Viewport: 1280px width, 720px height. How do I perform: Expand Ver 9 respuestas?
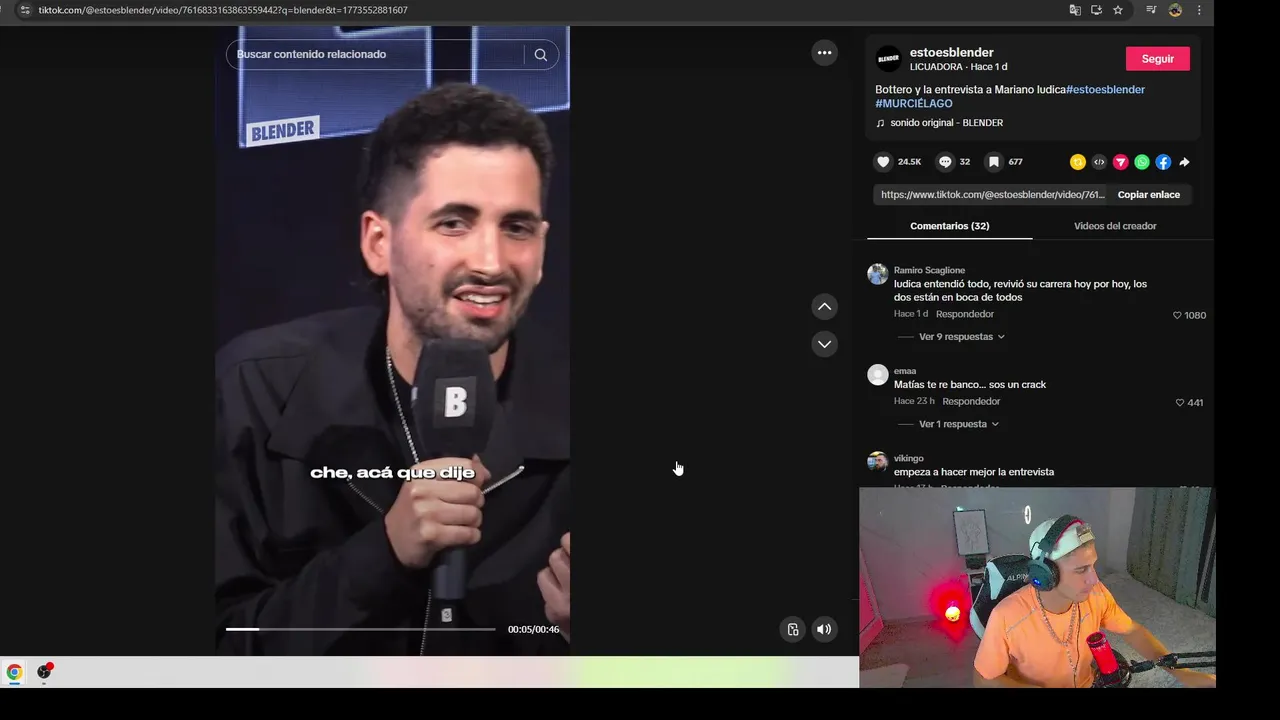pyautogui.click(x=961, y=337)
